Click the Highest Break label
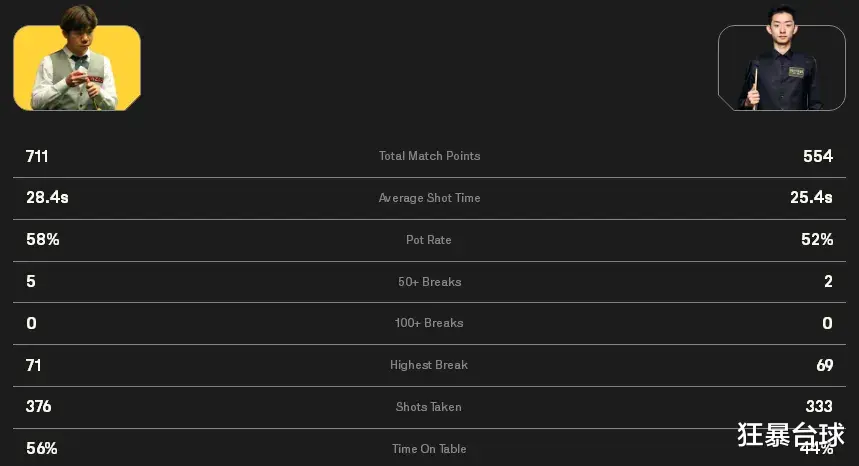Image resolution: width=859 pixels, height=466 pixels. coord(429,365)
